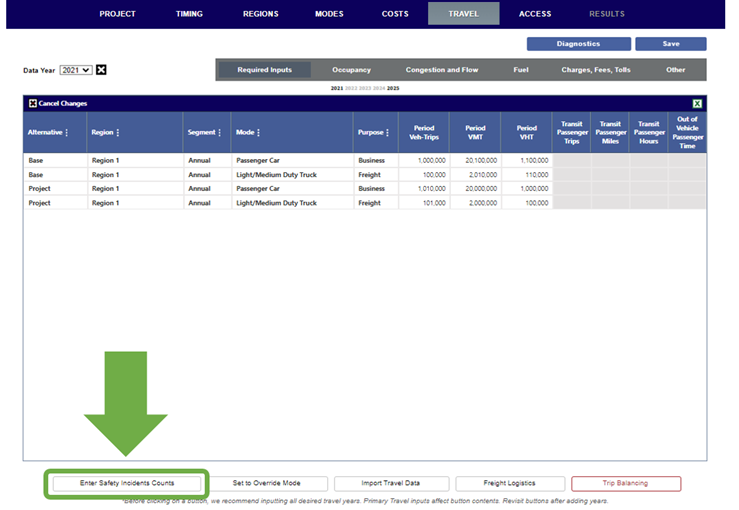Click Period Veh-Trips cell for Base Passenger Car
Image resolution: width=739 pixels, height=510 pixels.
coord(424,160)
